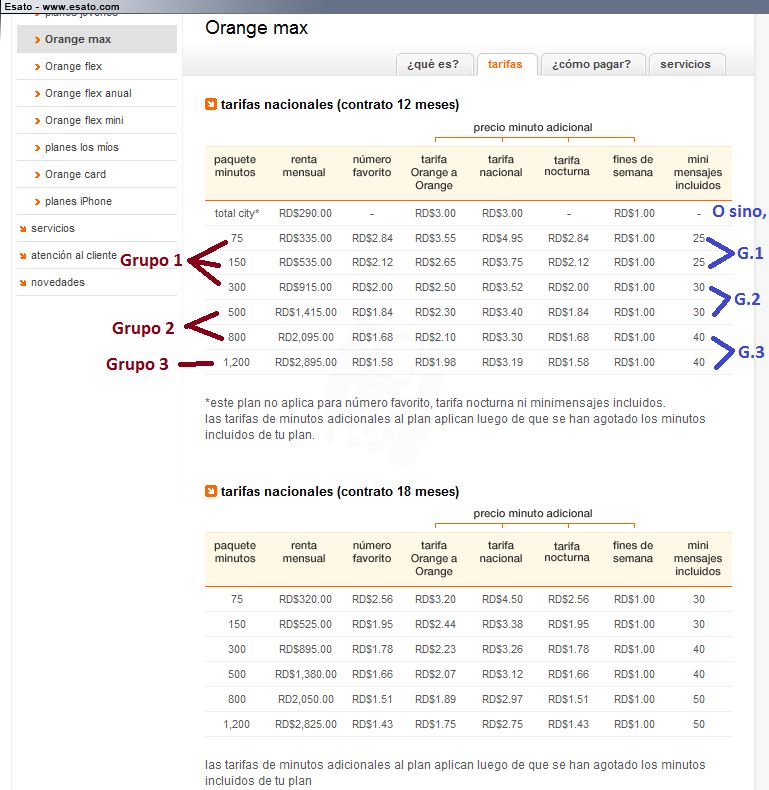769x790 pixels.
Task: Open servicios section in sidebar
Action: 52,228
